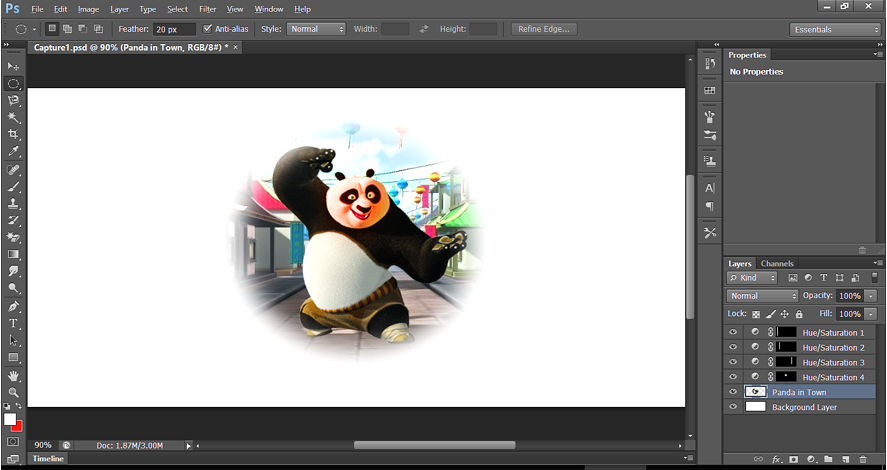887x470 pixels.
Task: Toggle Lock transparent pixels
Action: click(756, 314)
